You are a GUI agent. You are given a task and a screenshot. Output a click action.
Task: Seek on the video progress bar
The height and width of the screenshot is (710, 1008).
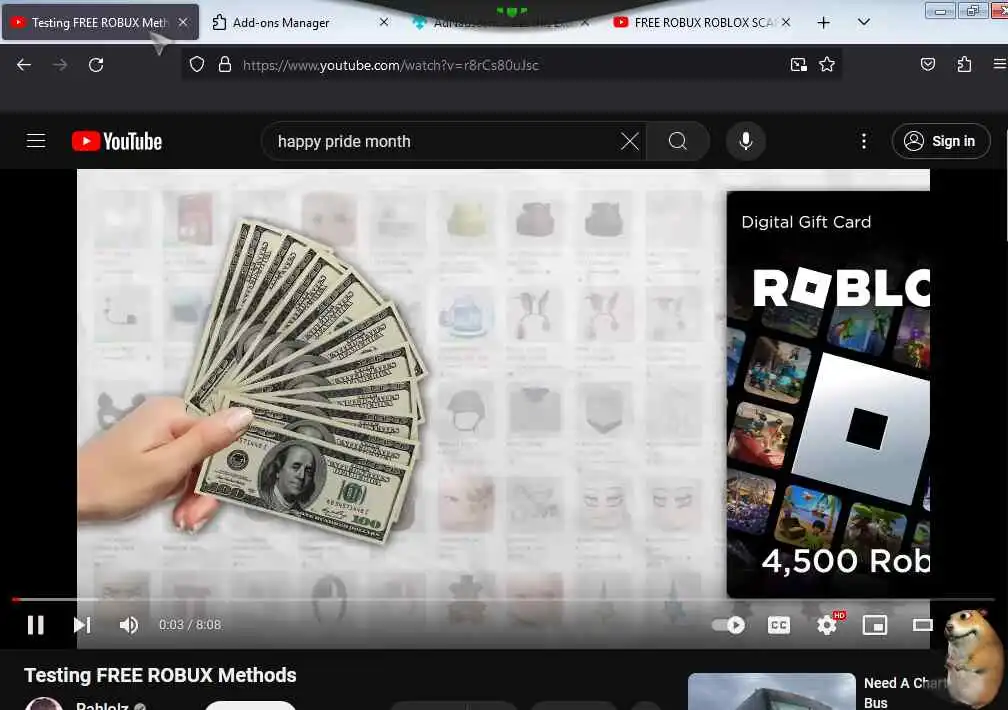click(x=503, y=599)
